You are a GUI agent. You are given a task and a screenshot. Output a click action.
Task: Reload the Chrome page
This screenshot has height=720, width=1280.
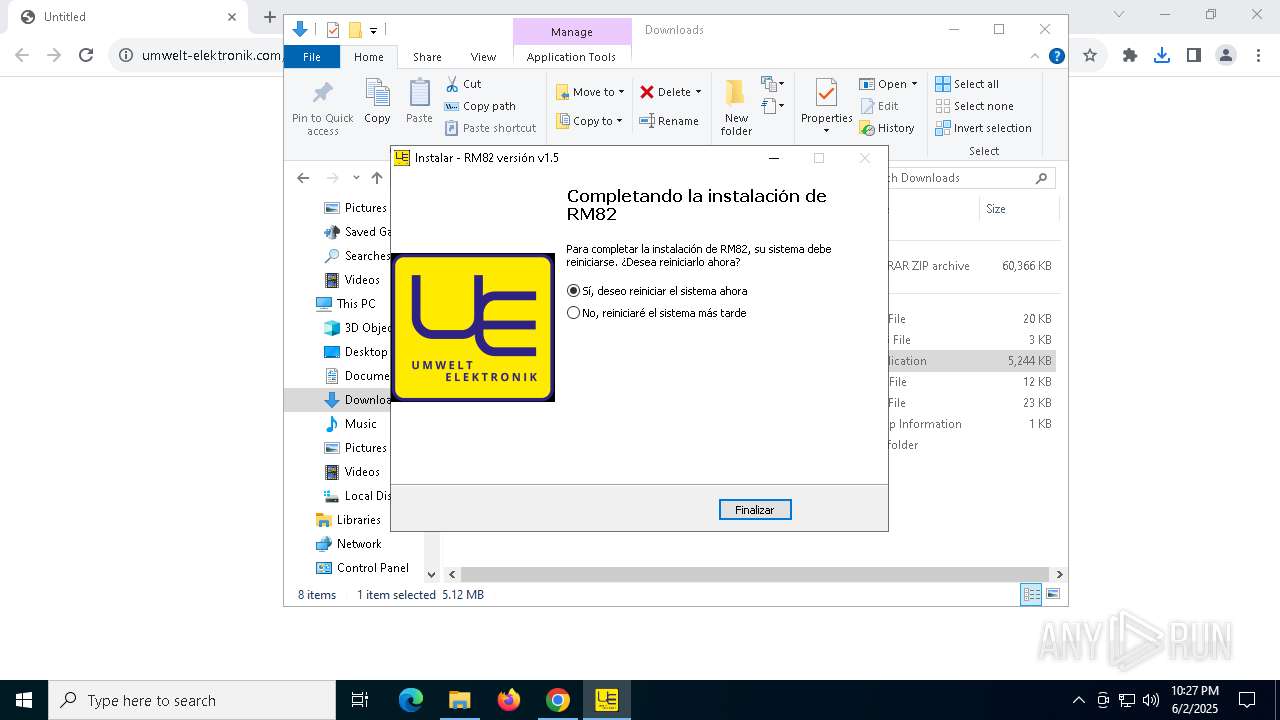tap(86, 56)
